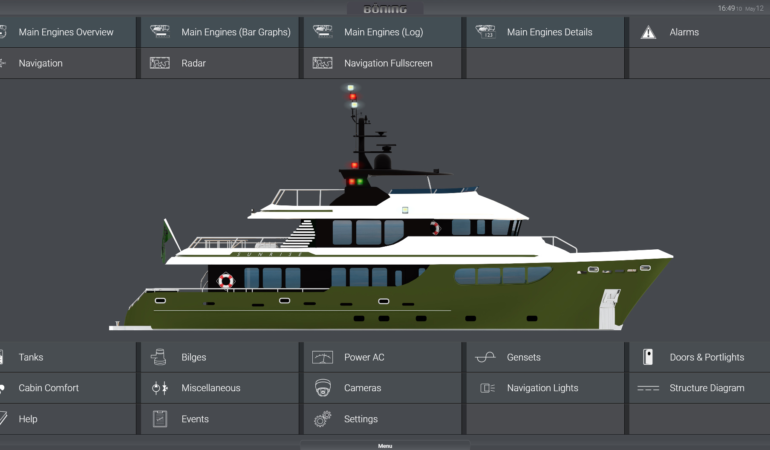770x450 pixels.
Task: Click the Settings gear icon
Action: pyautogui.click(x=322, y=419)
